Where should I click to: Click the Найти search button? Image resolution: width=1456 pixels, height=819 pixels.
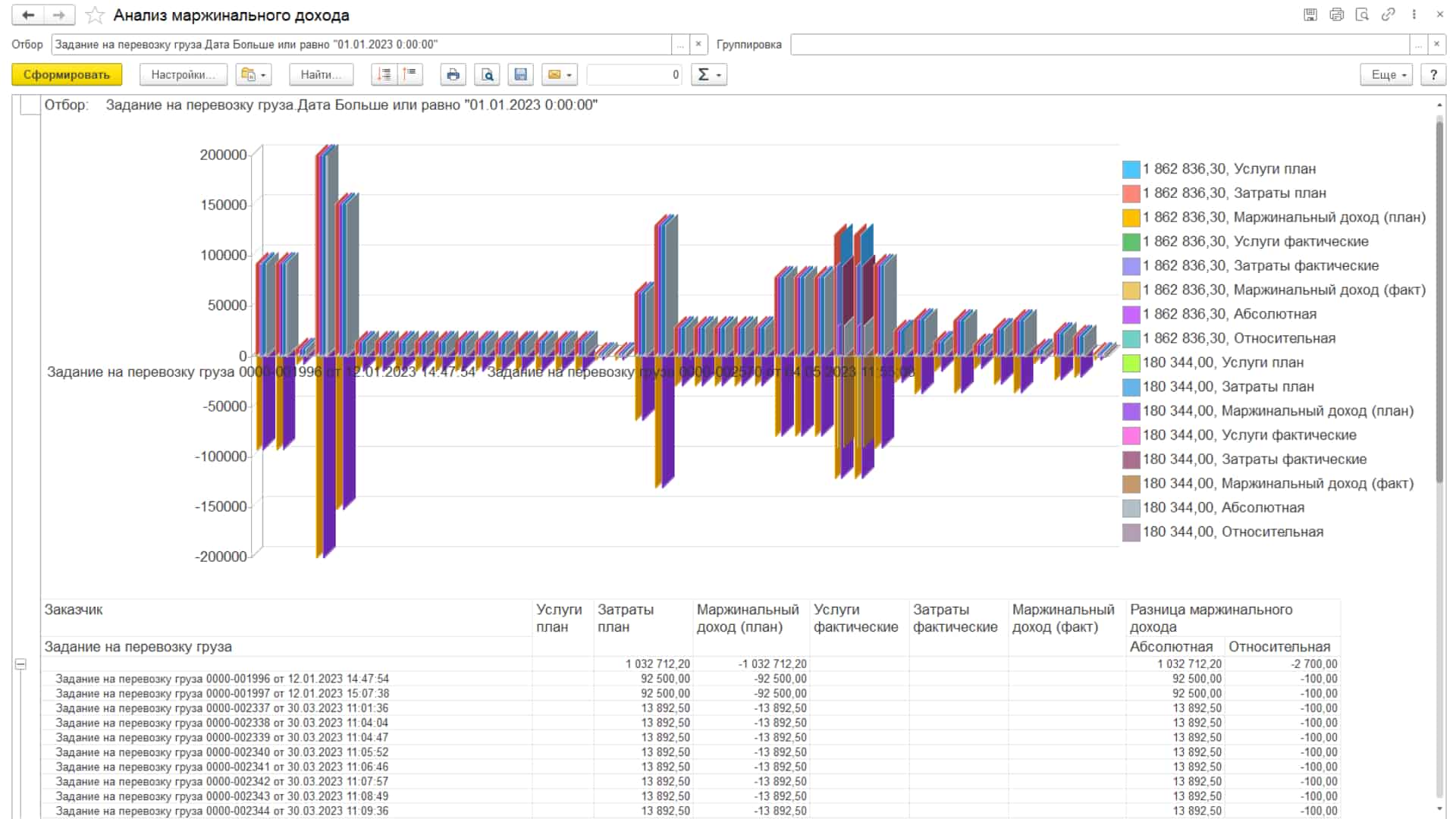pyautogui.click(x=321, y=74)
